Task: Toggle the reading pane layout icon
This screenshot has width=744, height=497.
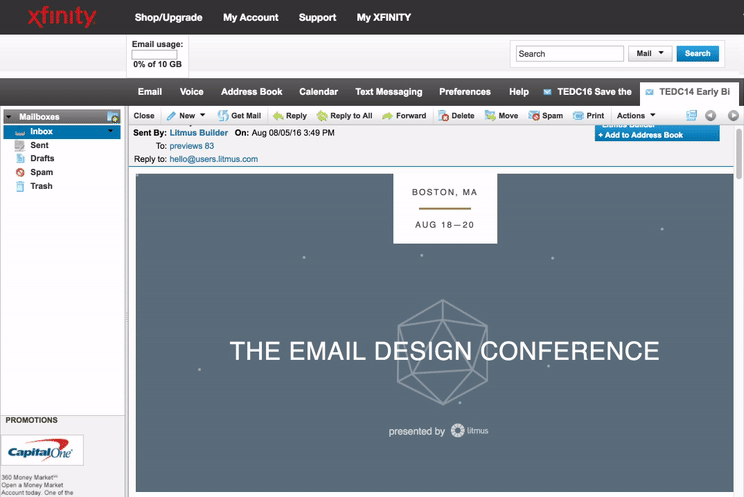Action: pos(691,115)
